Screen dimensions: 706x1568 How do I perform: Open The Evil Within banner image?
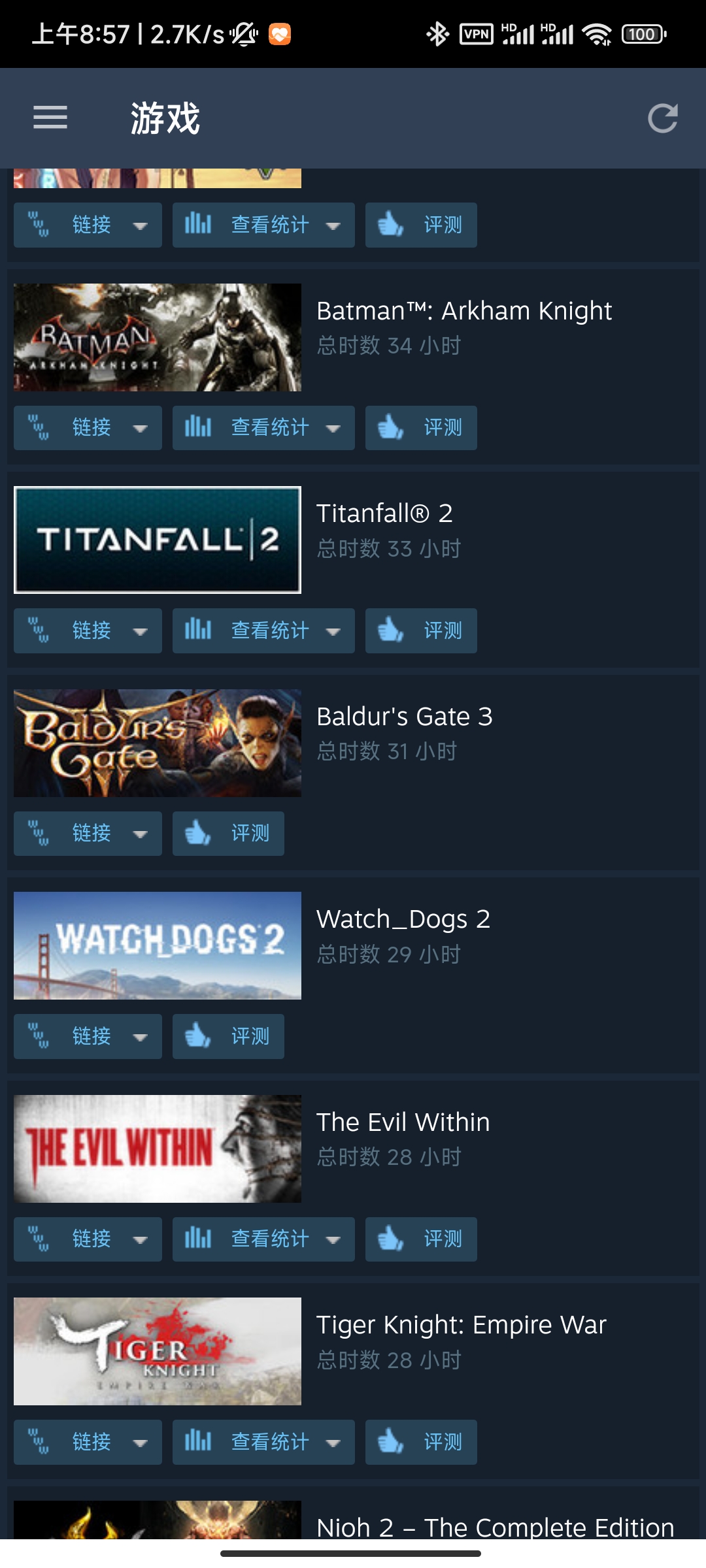(x=158, y=1149)
